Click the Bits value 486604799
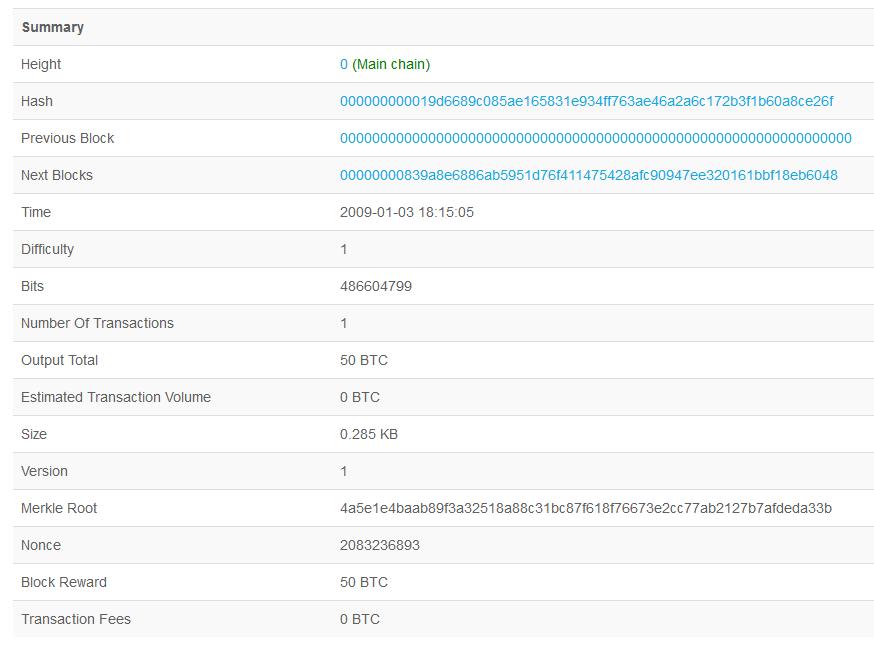Image resolution: width=874 pixels, height=648 pixels. point(376,286)
